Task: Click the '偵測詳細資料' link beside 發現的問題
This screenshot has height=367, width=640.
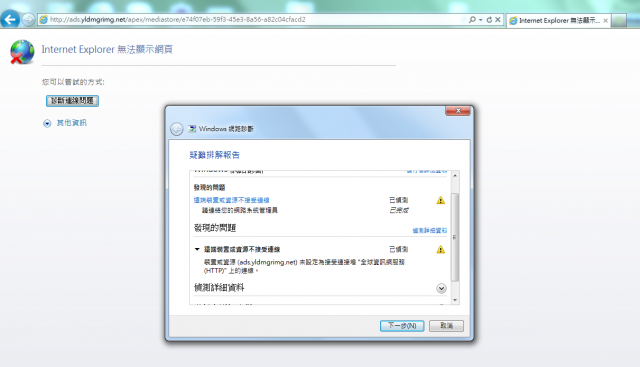Action: tap(429, 231)
